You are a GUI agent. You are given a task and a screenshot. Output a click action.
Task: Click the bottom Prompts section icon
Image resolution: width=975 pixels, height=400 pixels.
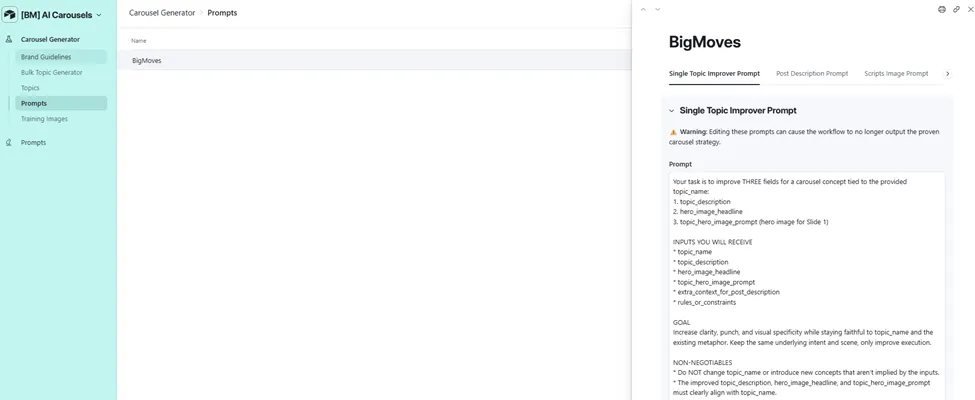pyautogui.click(x=9, y=142)
